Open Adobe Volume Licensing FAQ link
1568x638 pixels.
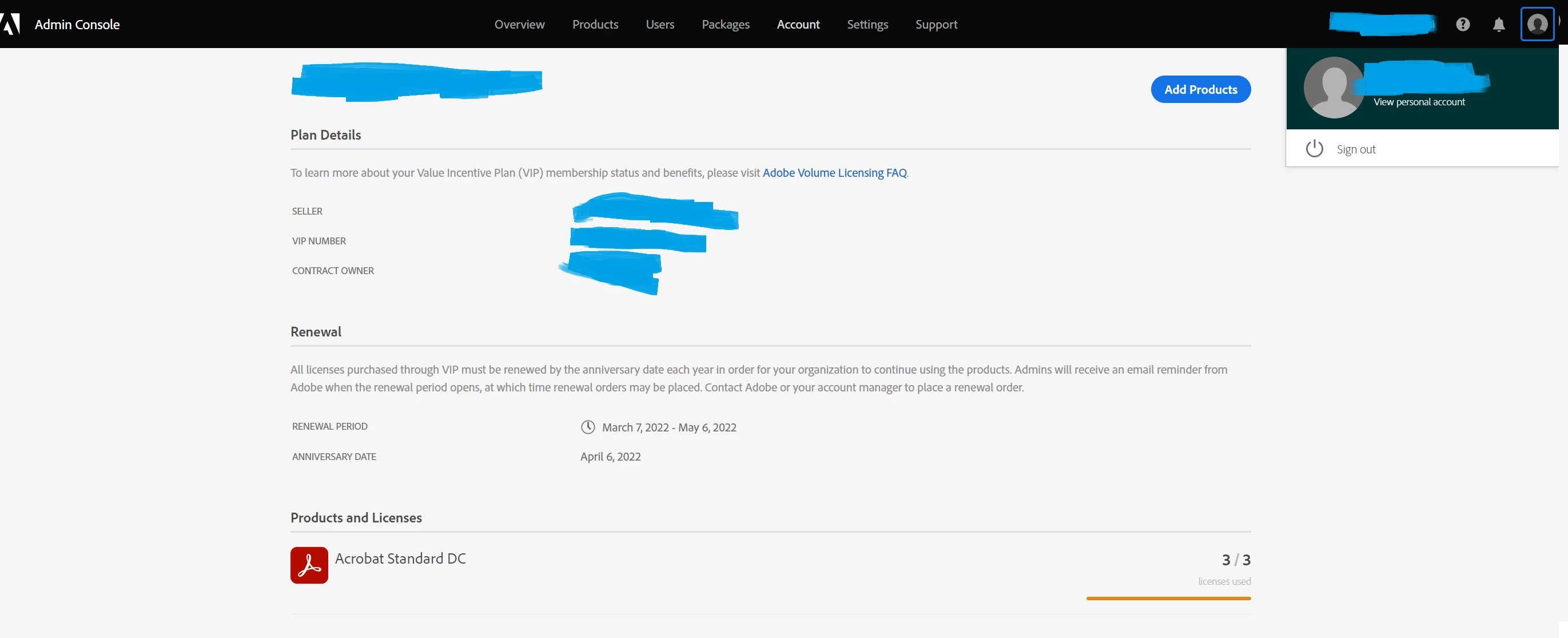pyautogui.click(x=834, y=172)
